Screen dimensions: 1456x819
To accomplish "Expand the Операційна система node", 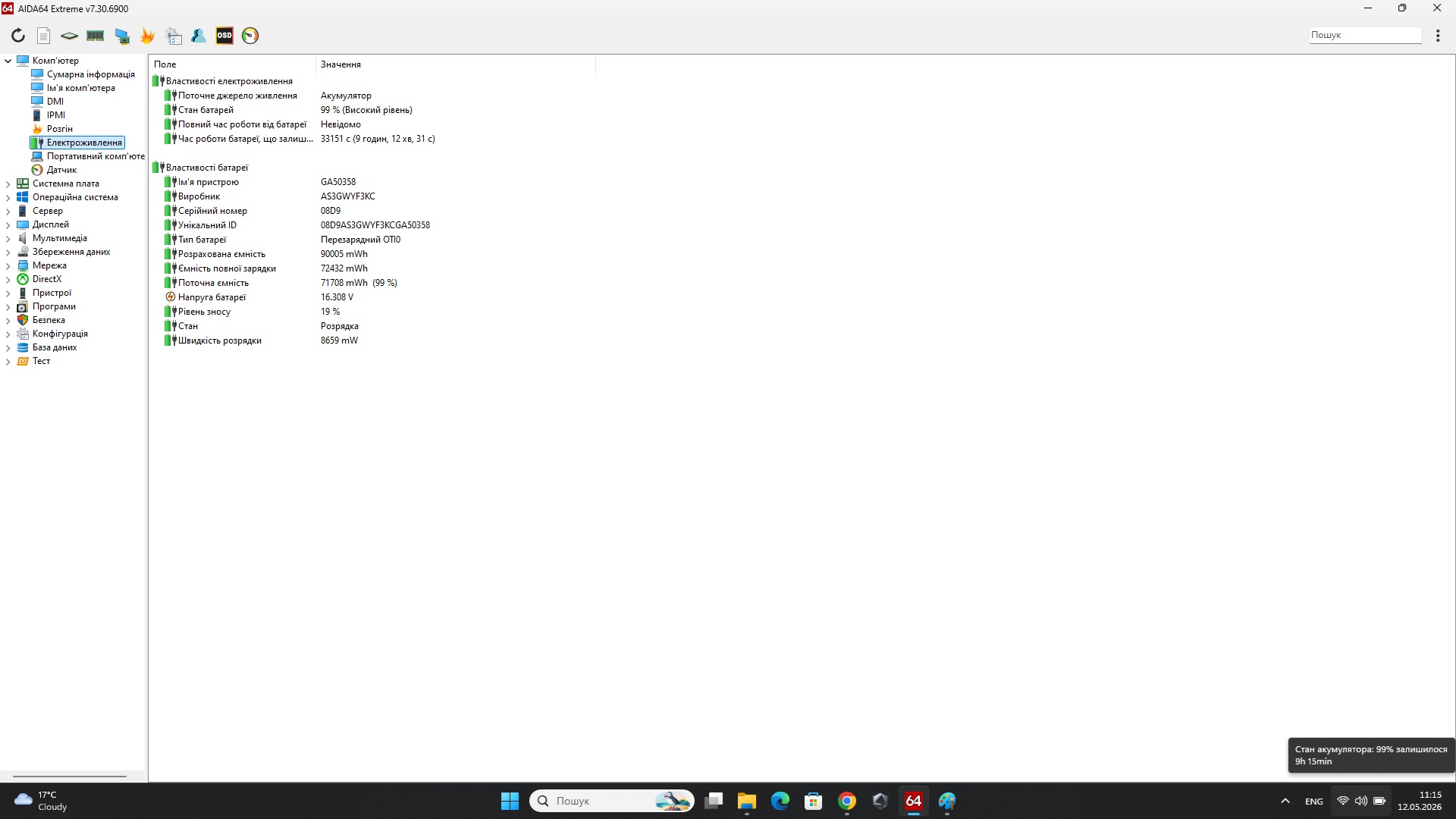I will [x=8, y=197].
